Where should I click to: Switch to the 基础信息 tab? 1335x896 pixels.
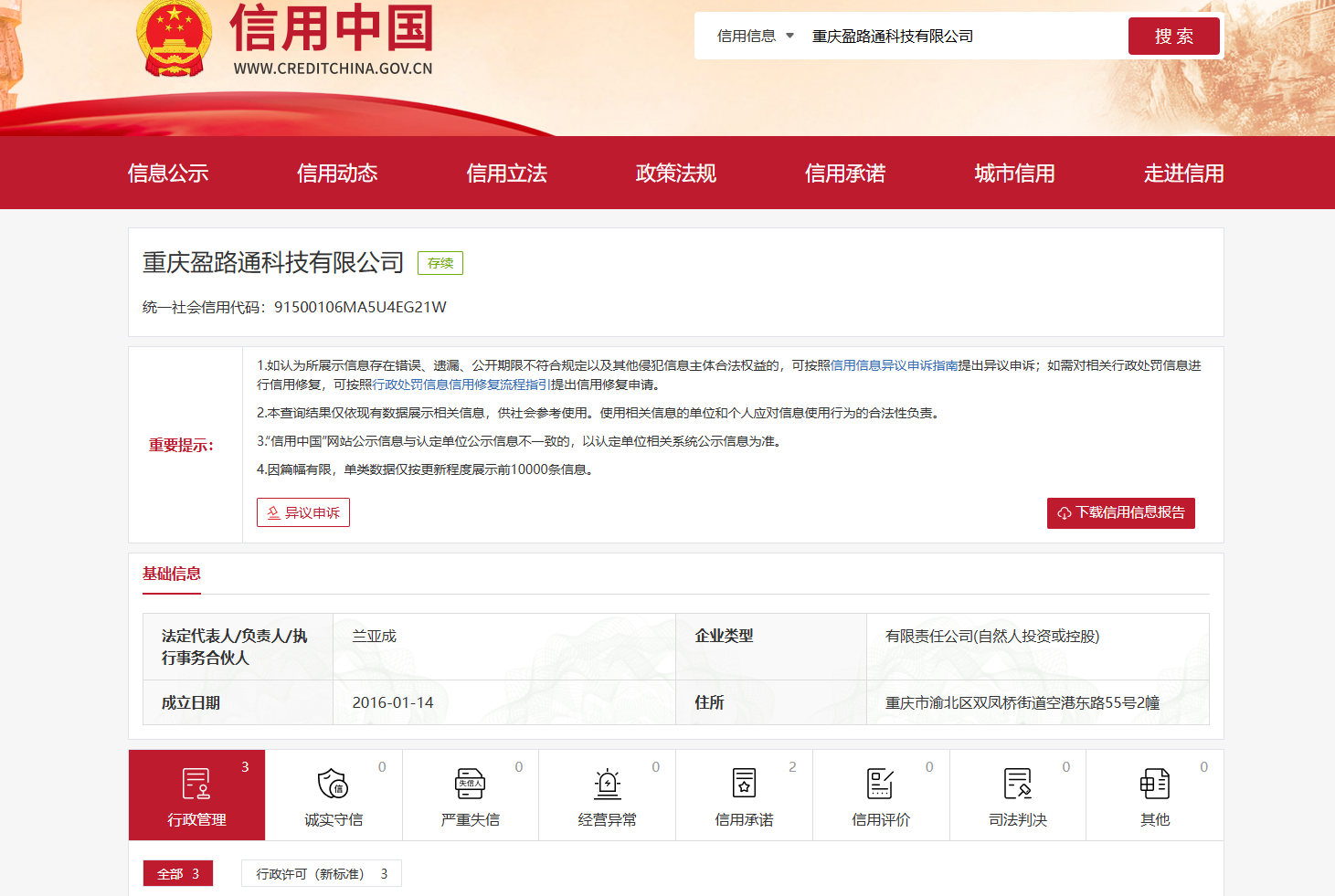click(x=172, y=574)
